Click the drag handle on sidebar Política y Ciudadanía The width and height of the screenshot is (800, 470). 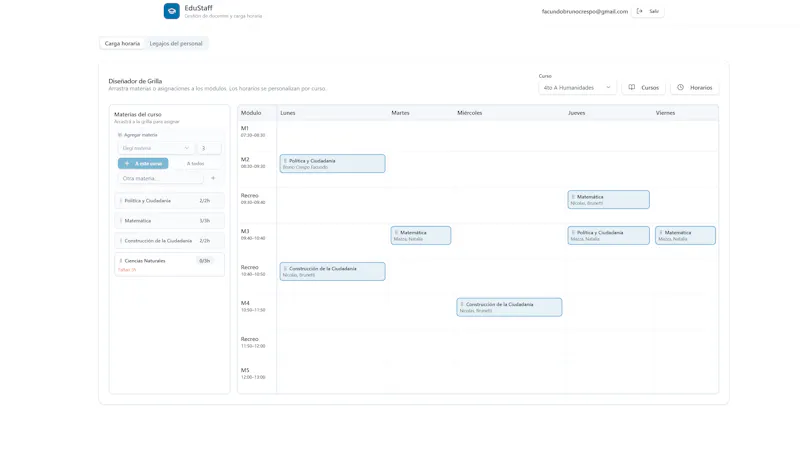[121, 201]
